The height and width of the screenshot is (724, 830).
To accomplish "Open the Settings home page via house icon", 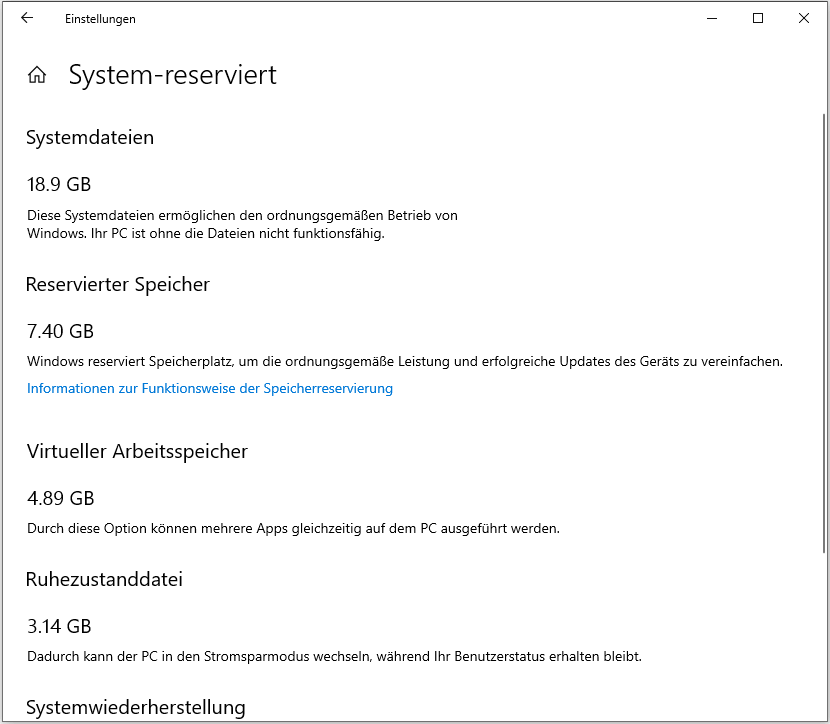I will click(37, 74).
